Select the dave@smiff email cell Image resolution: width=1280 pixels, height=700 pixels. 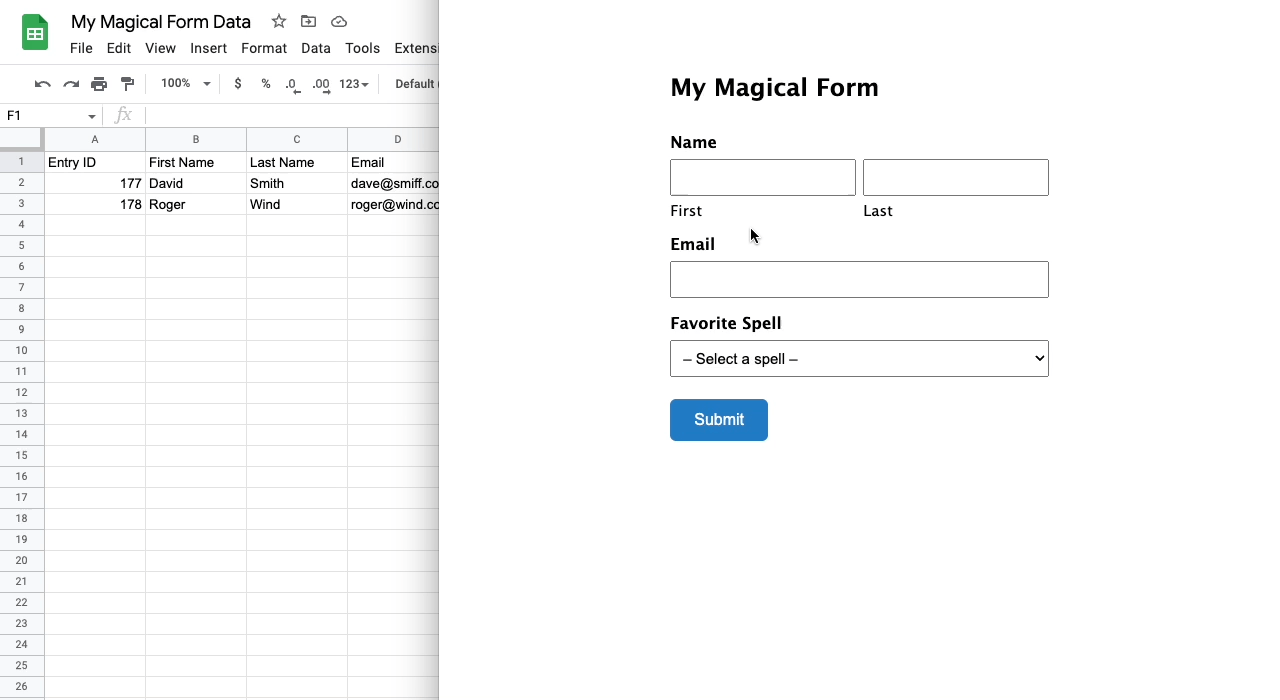pyautogui.click(x=394, y=183)
